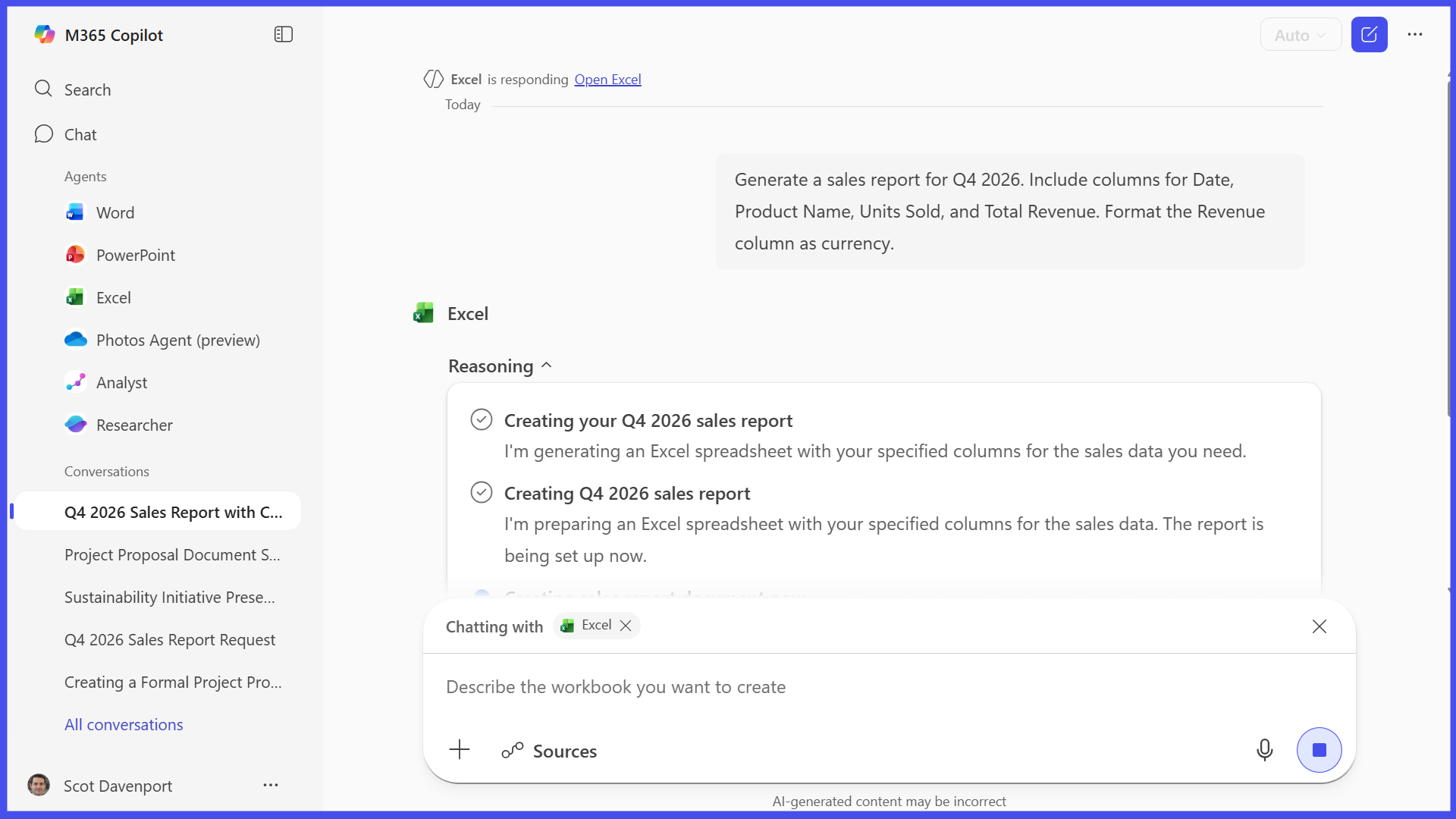Click the M365 Copilot logo icon
Image resolution: width=1456 pixels, height=819 pixels.
coord(45,35)
